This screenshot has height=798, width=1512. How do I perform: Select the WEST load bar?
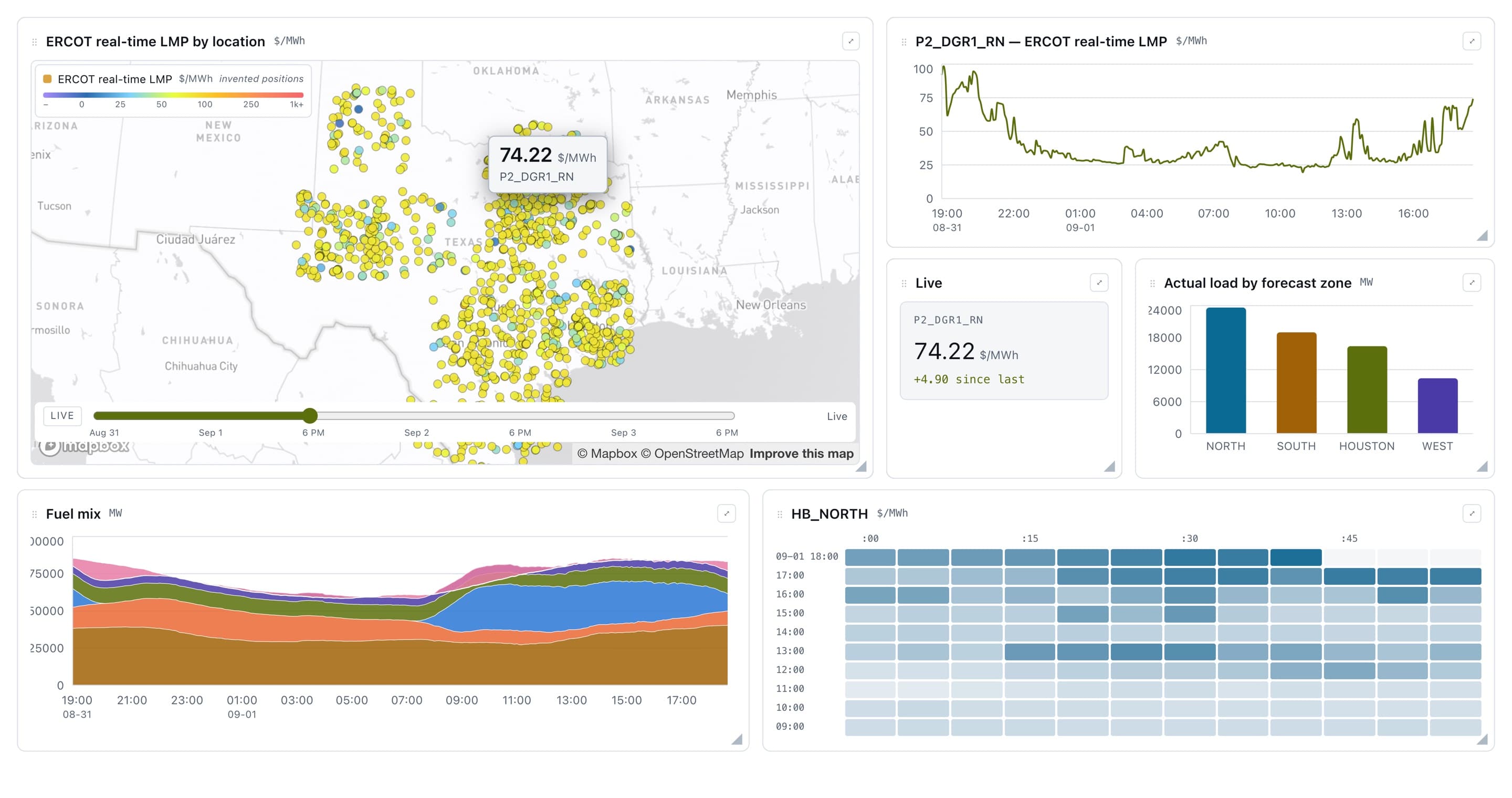pos(1437,406)
